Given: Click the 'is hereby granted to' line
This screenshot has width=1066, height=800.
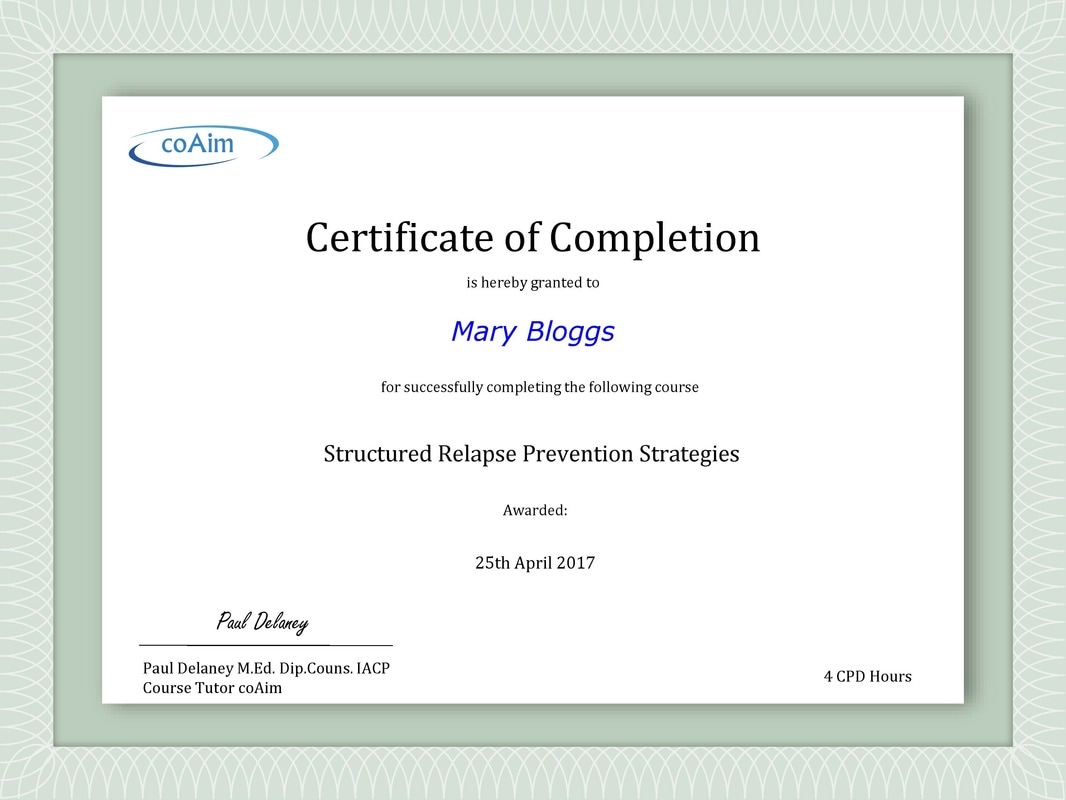Looking at the screenshot, I should pos(533,283).
